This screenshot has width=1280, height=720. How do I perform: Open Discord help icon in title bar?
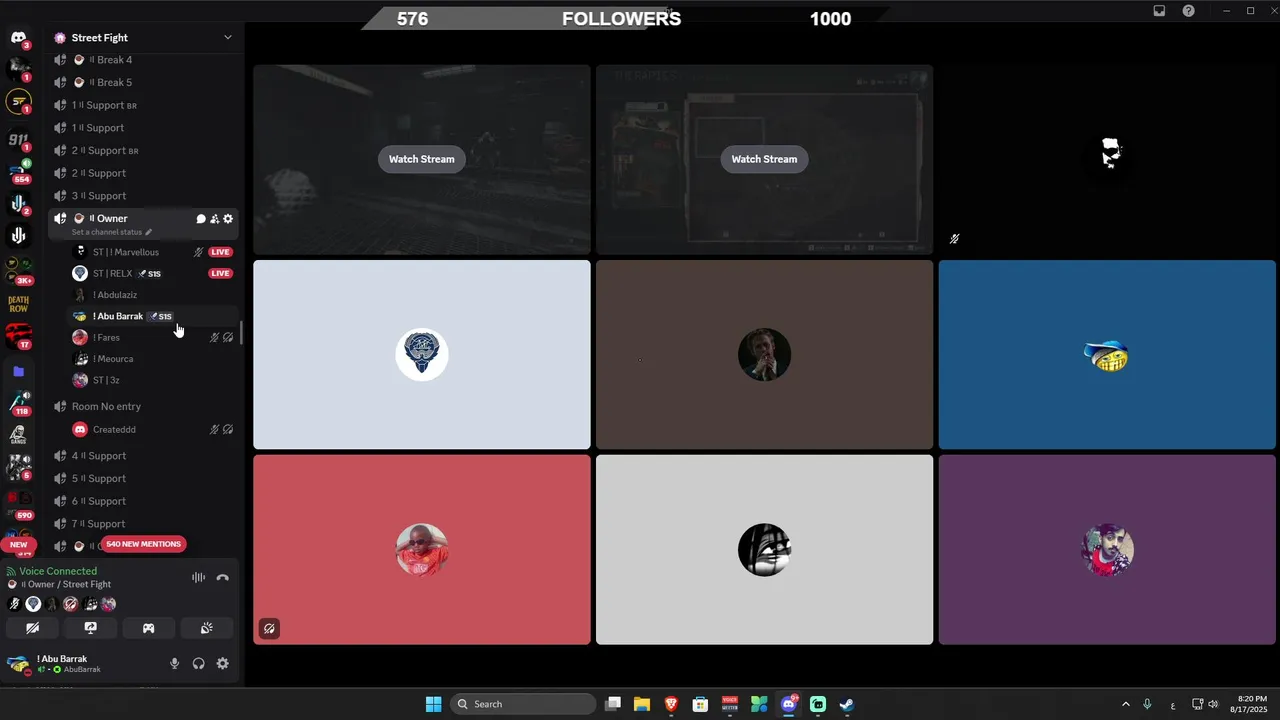point(1188,11)
